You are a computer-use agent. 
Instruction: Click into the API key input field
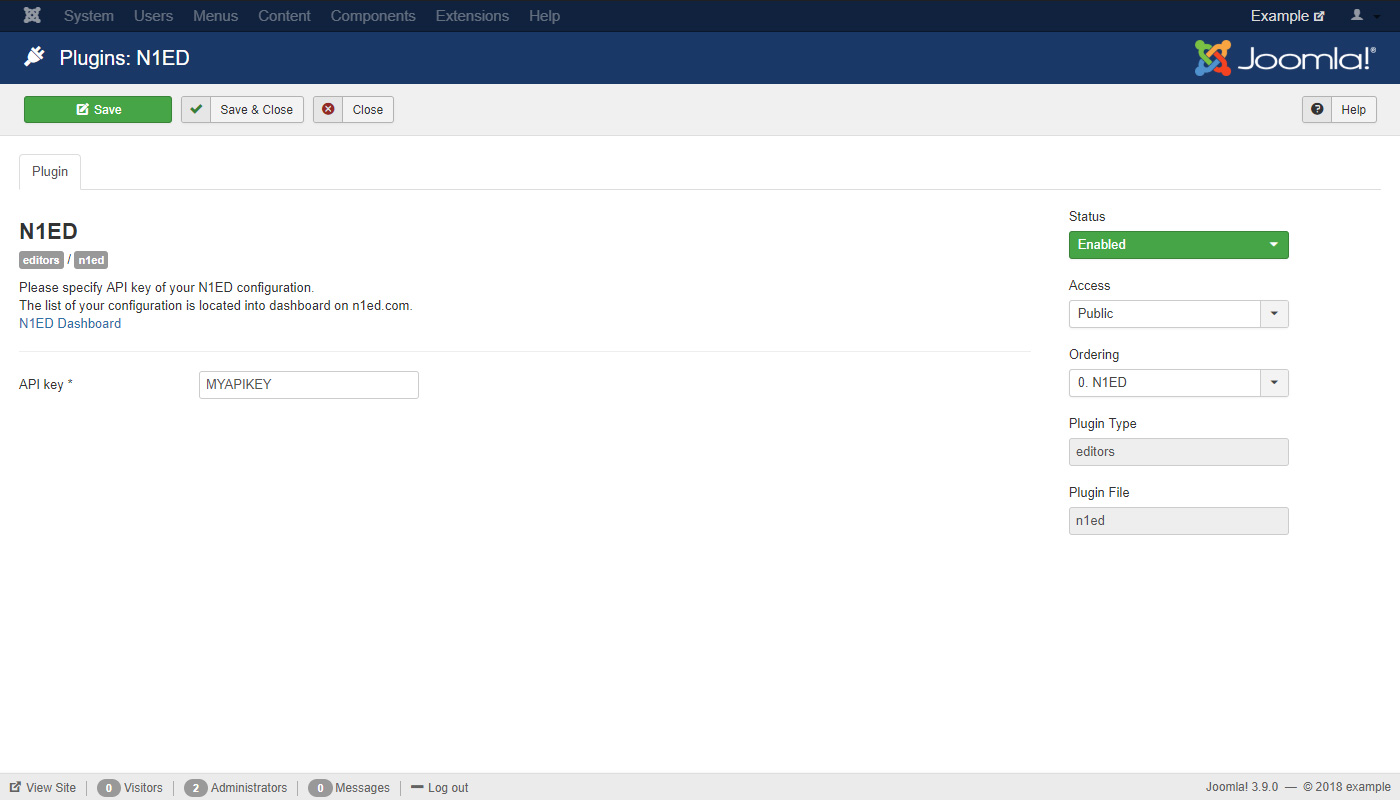tap(309, 385)
